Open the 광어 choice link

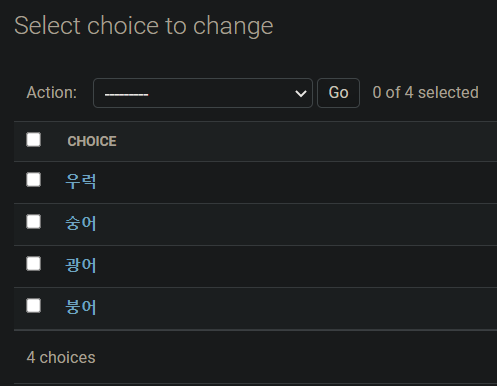(81, 265)
